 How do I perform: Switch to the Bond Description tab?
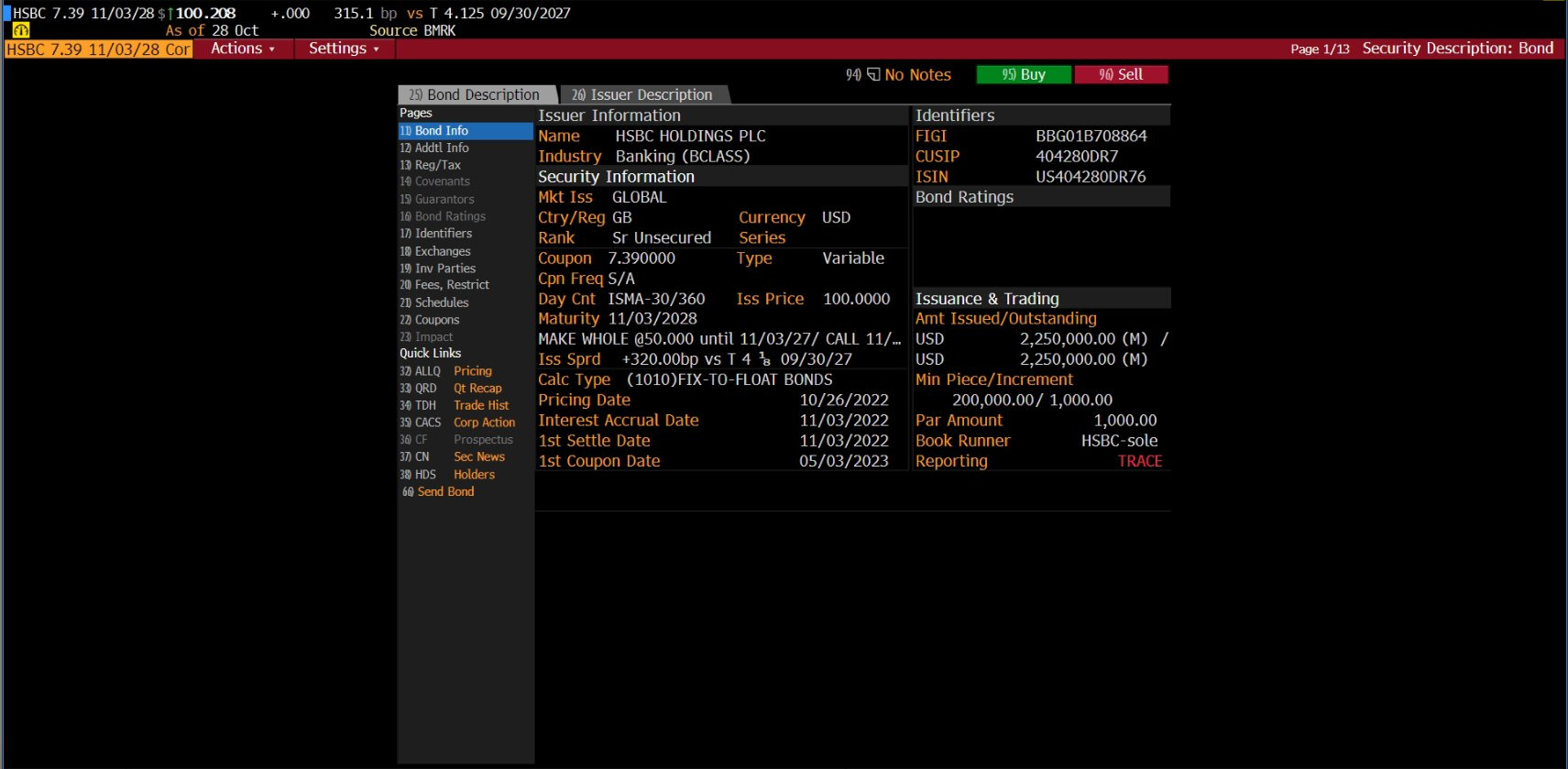coord(476,94)
